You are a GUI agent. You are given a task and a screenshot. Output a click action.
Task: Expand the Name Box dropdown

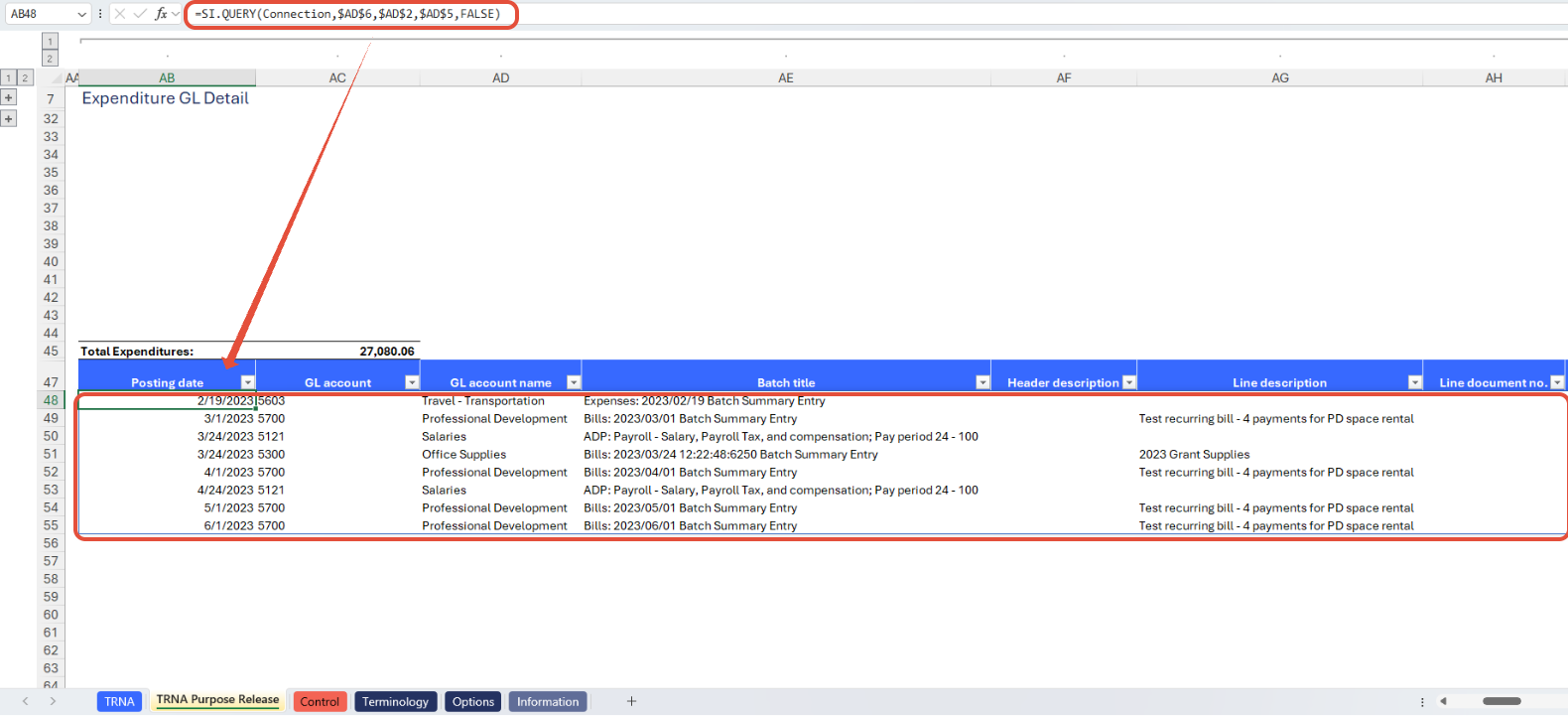click(81, 14)
